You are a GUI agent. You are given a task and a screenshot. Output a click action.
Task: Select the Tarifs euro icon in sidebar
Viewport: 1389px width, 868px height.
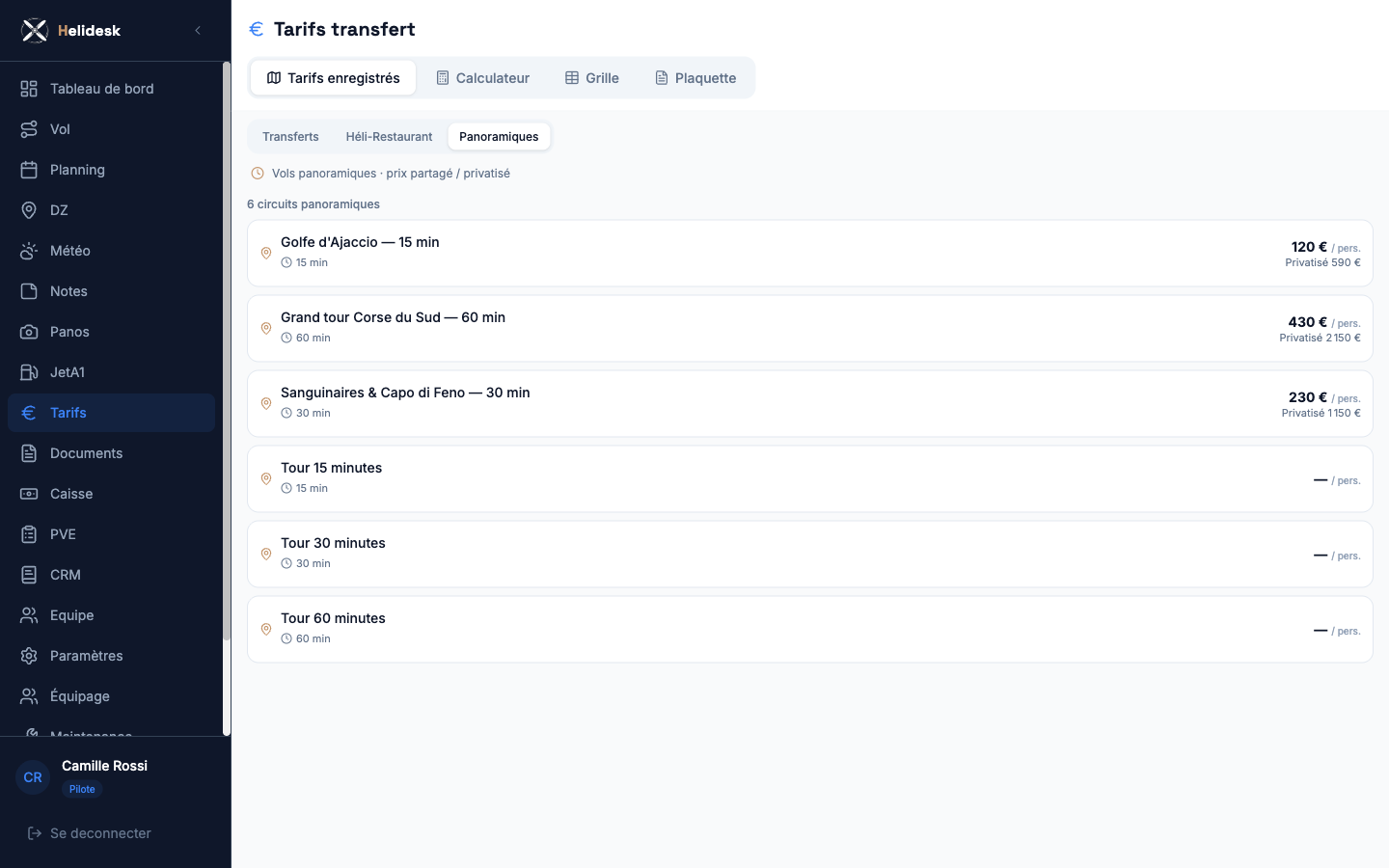click(29, 413)
